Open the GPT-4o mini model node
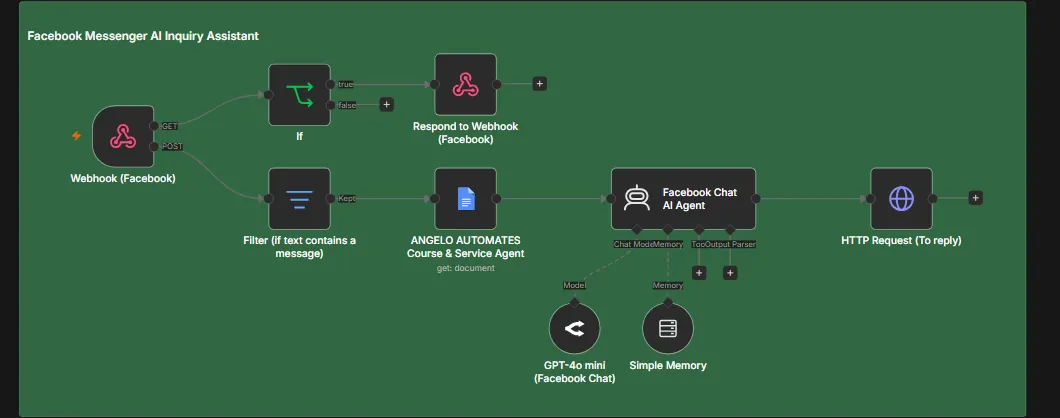The width and height of the screenshot is (1060, 418). pos(575,329)
